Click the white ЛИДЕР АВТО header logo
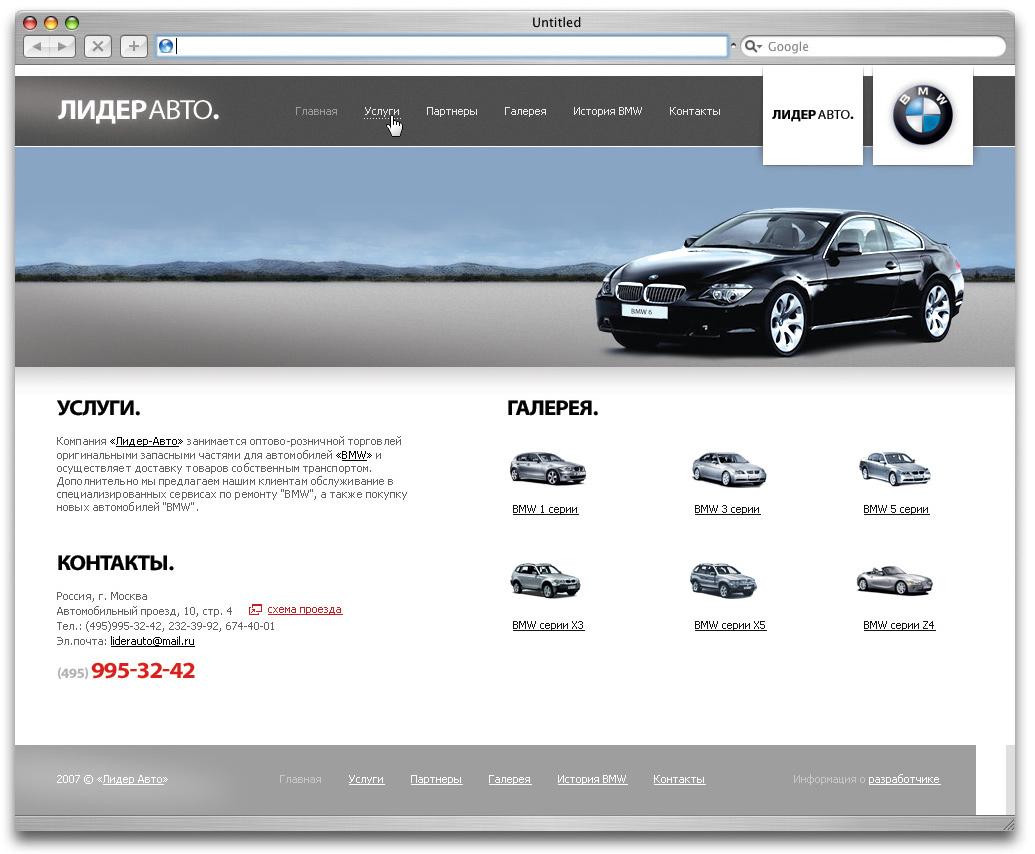This screenshot has width=1035, height=854. (138, 111)
